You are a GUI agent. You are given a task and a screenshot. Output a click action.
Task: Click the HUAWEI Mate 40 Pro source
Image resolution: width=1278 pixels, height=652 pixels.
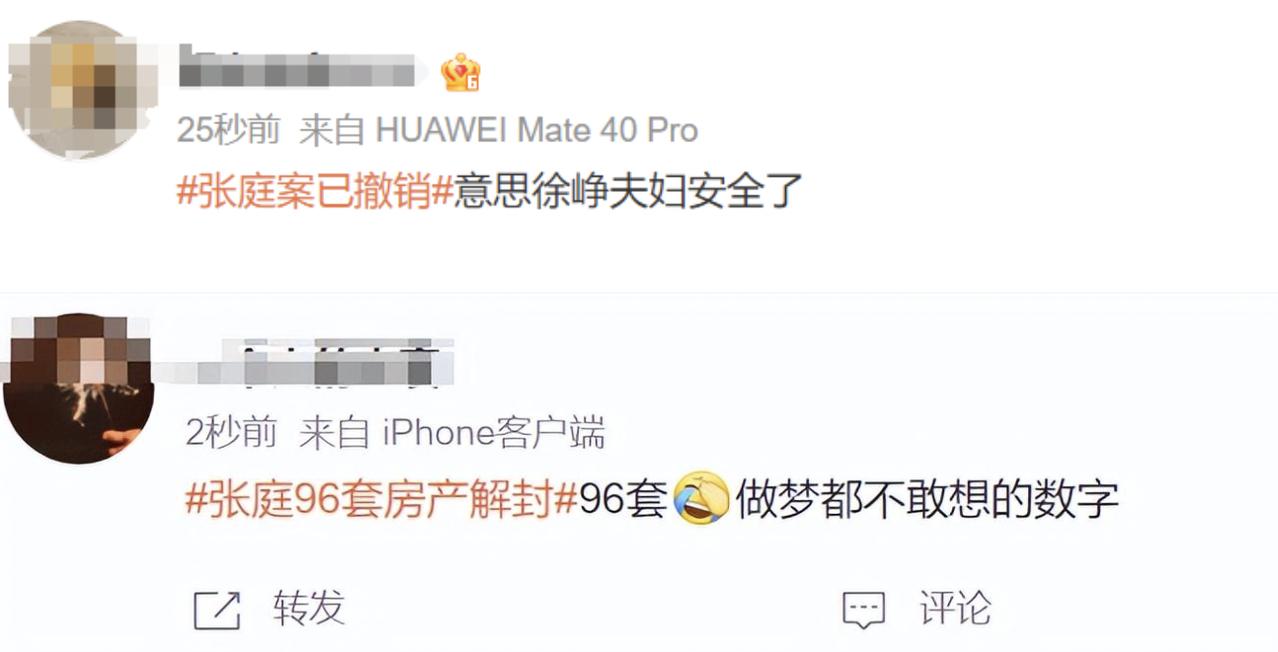536,130
